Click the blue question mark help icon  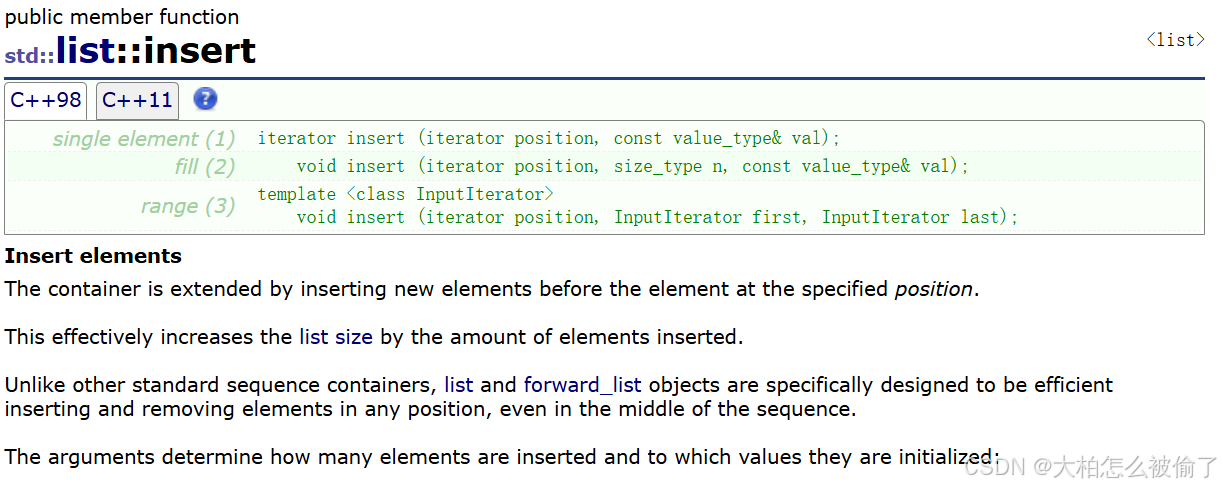pos(205,99)
